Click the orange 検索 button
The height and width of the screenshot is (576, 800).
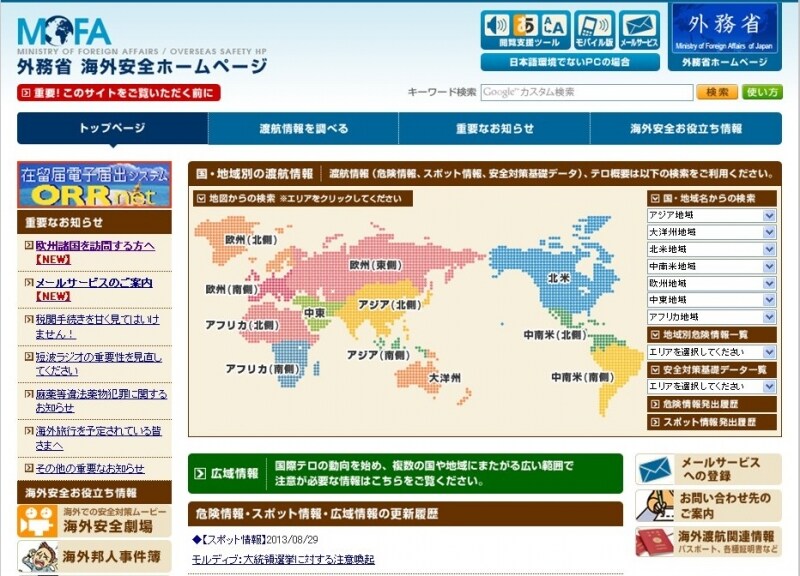pos(717,92)
